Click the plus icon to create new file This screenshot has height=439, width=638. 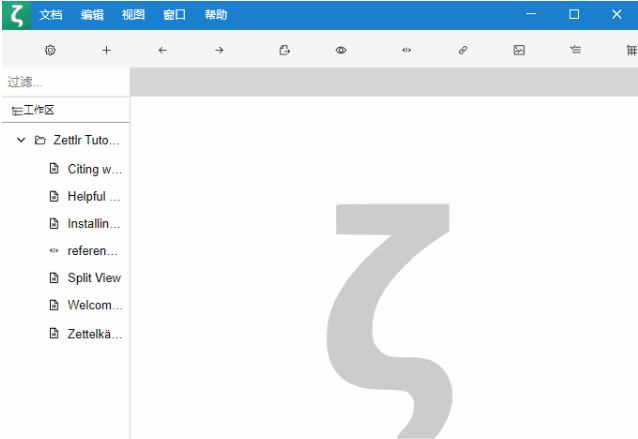(107, 50)
